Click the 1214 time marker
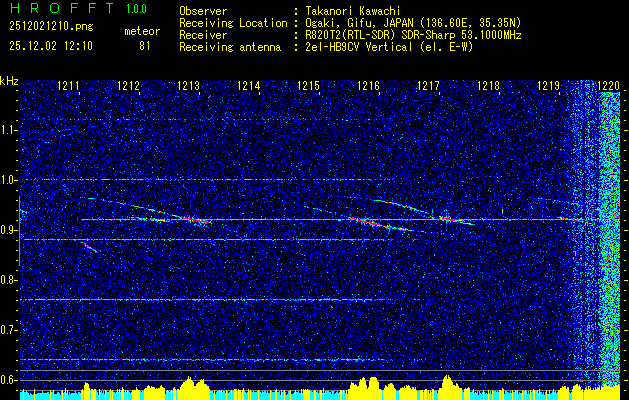The width and height of the screenshot is (629, 400). tap(249, 85)
